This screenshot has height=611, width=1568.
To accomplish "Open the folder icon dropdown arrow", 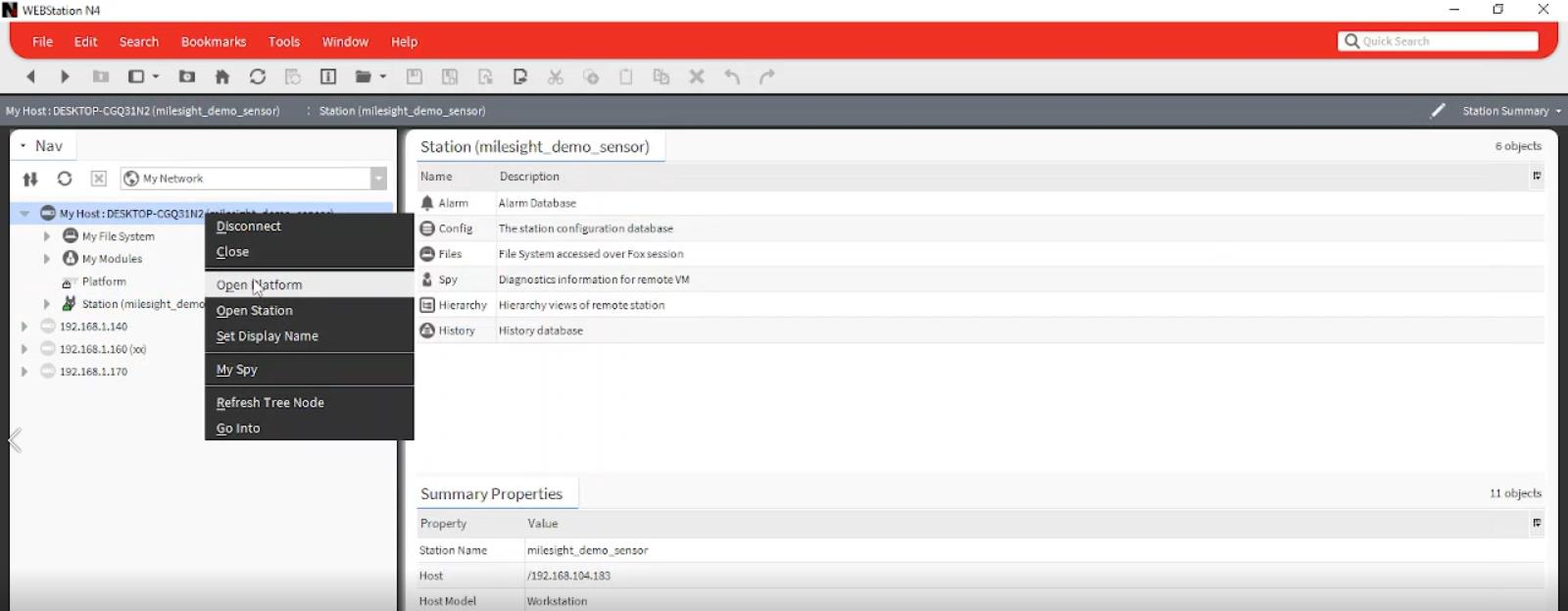I will click(x=383, y=76).
